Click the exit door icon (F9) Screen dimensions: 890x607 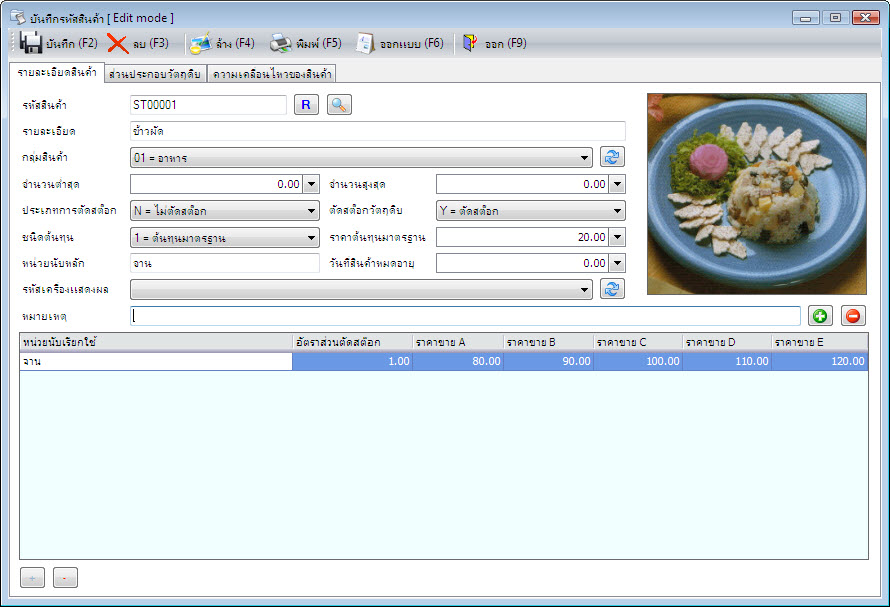click(x=470, y=43)
